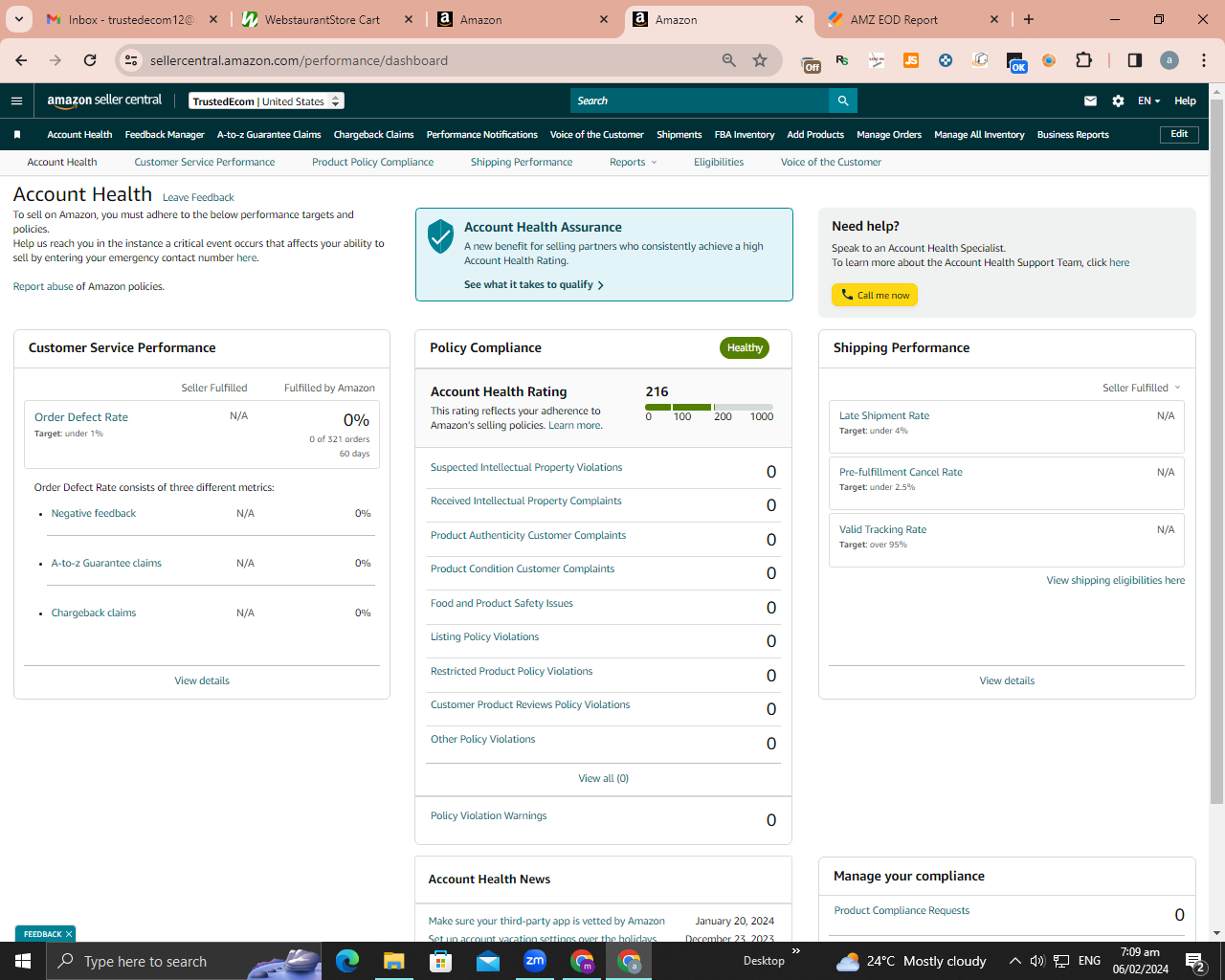Open the Shipping Performance tab
The image size is (1225, 980).
[x=522, y=163]
